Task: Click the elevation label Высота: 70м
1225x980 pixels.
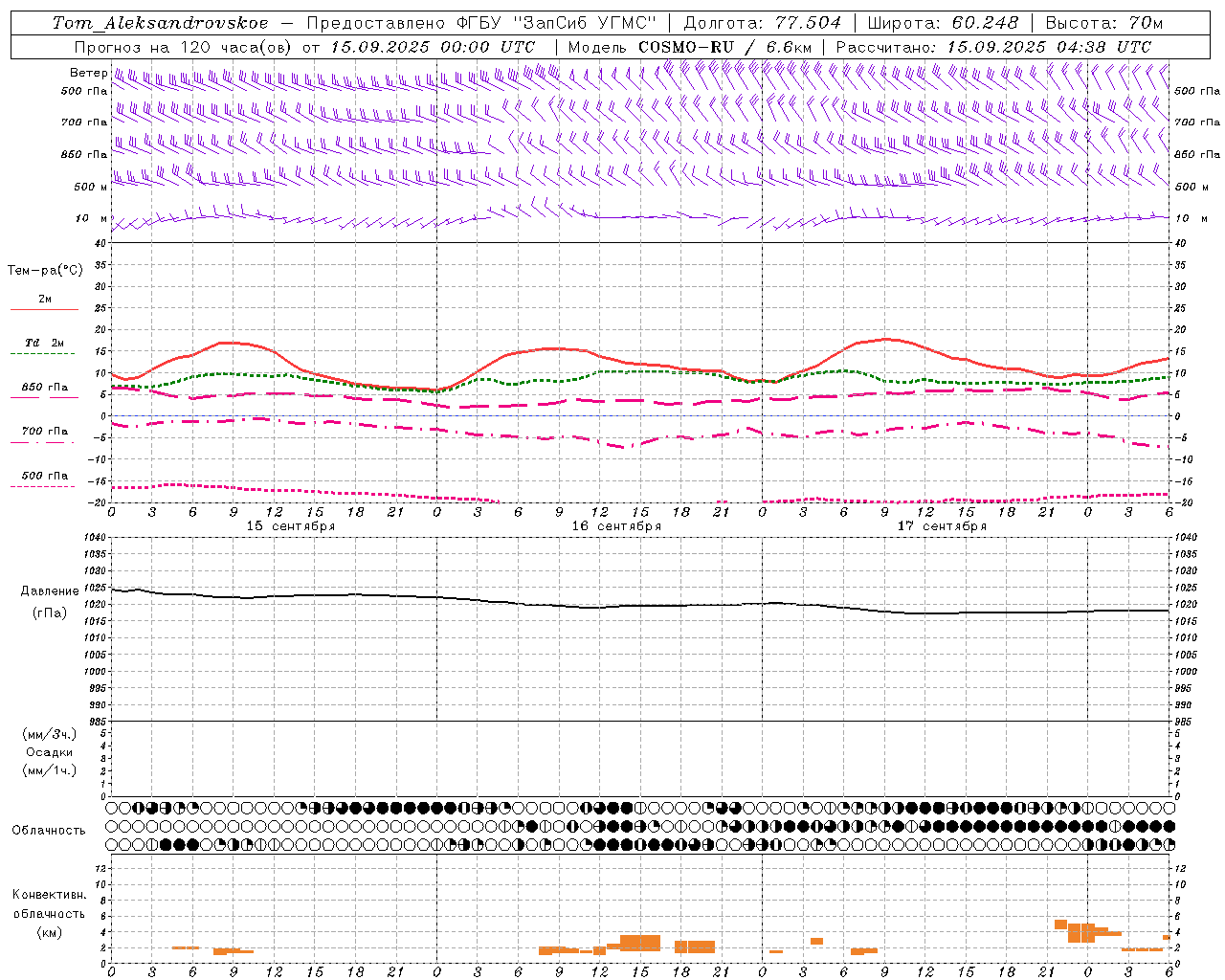Action: pyautogui.click(x=1103, y=23)
